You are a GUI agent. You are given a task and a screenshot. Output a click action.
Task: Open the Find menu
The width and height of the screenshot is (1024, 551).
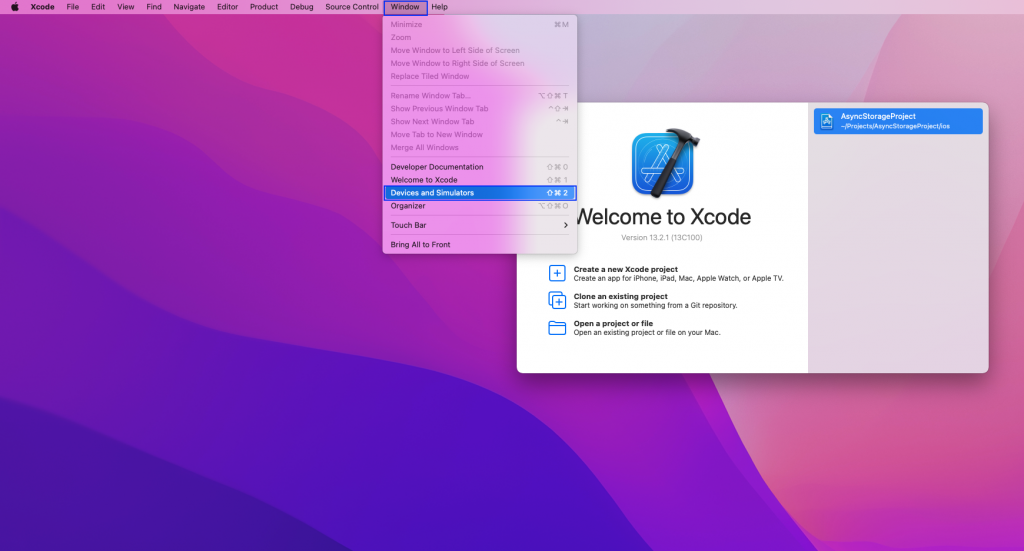pyautogui.click(x=154, y=7)
